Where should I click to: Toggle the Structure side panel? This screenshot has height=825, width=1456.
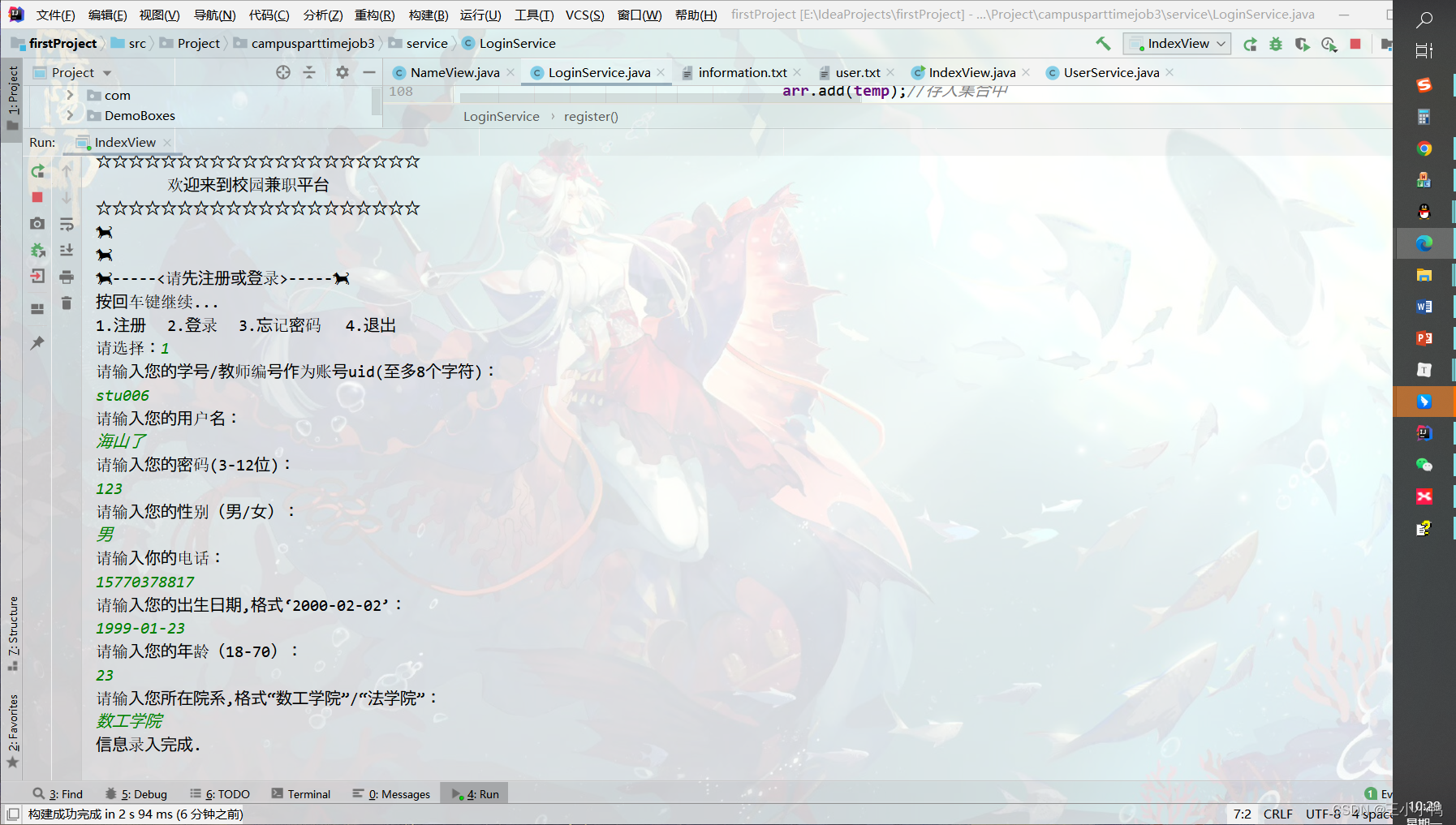click(x=12, y=634)
